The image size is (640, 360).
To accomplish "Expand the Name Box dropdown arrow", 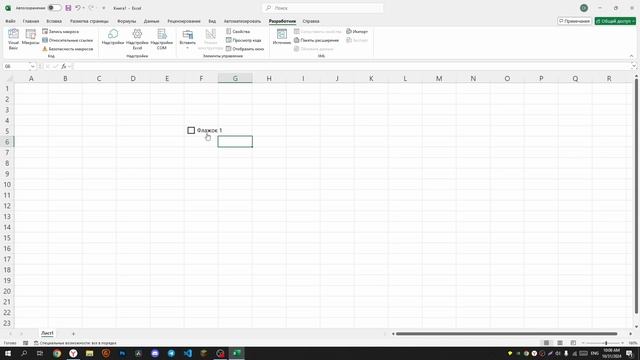I will coord(32,66).
